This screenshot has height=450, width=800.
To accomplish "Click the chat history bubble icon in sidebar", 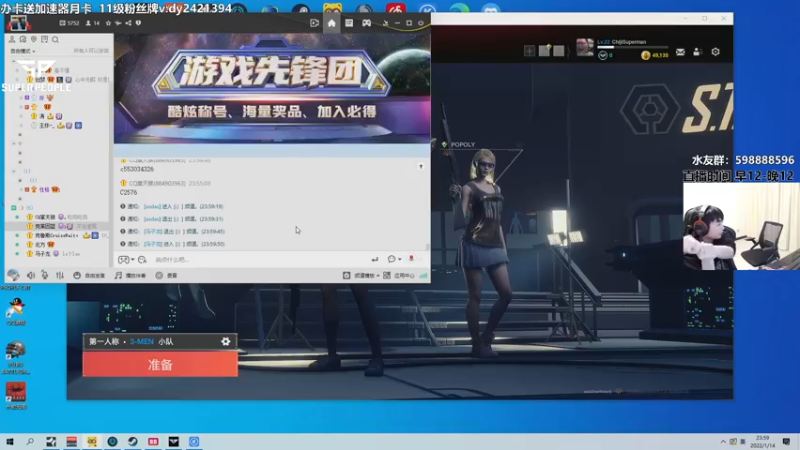I will [23, 39].
